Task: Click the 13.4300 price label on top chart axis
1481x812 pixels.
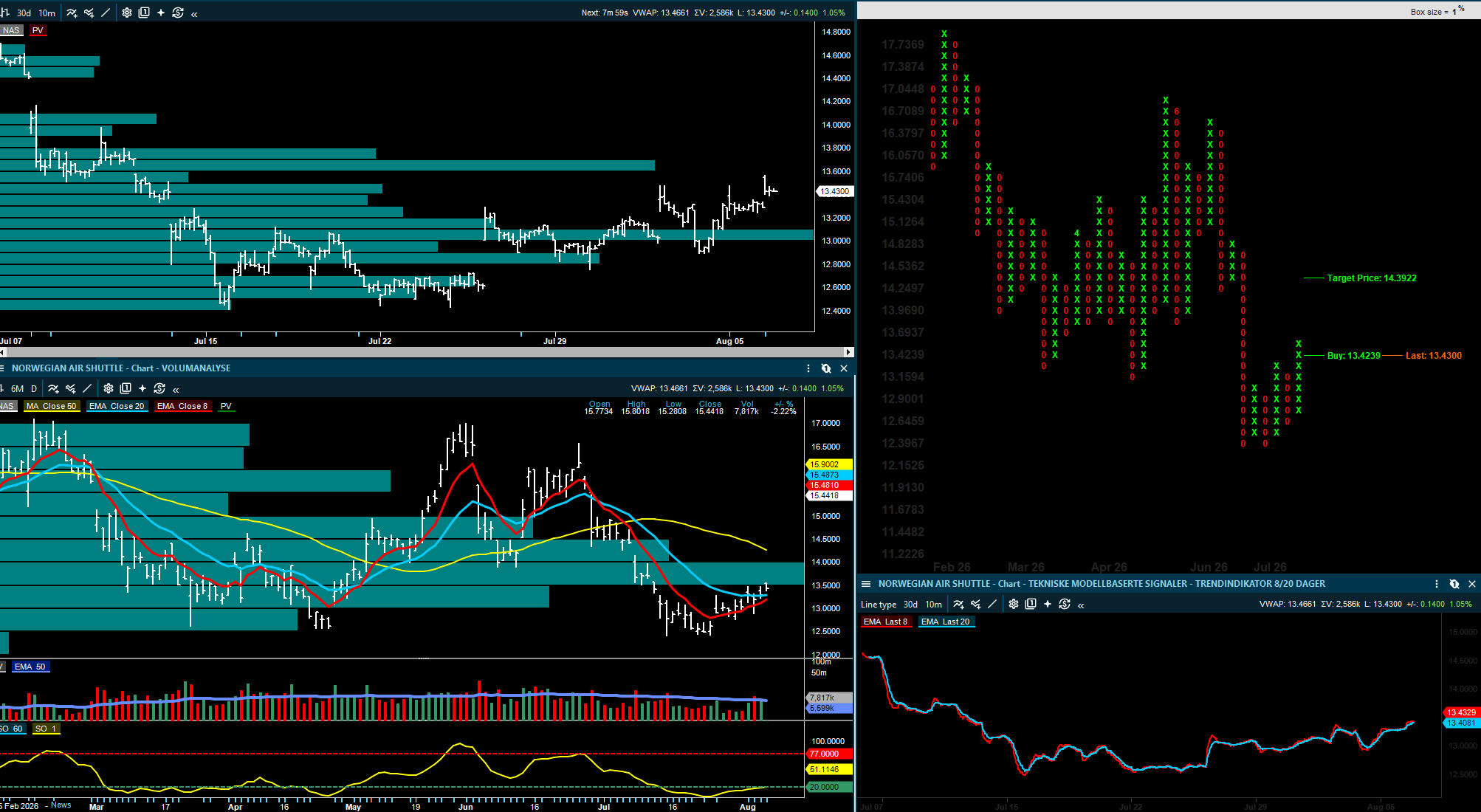Action: 835,191
